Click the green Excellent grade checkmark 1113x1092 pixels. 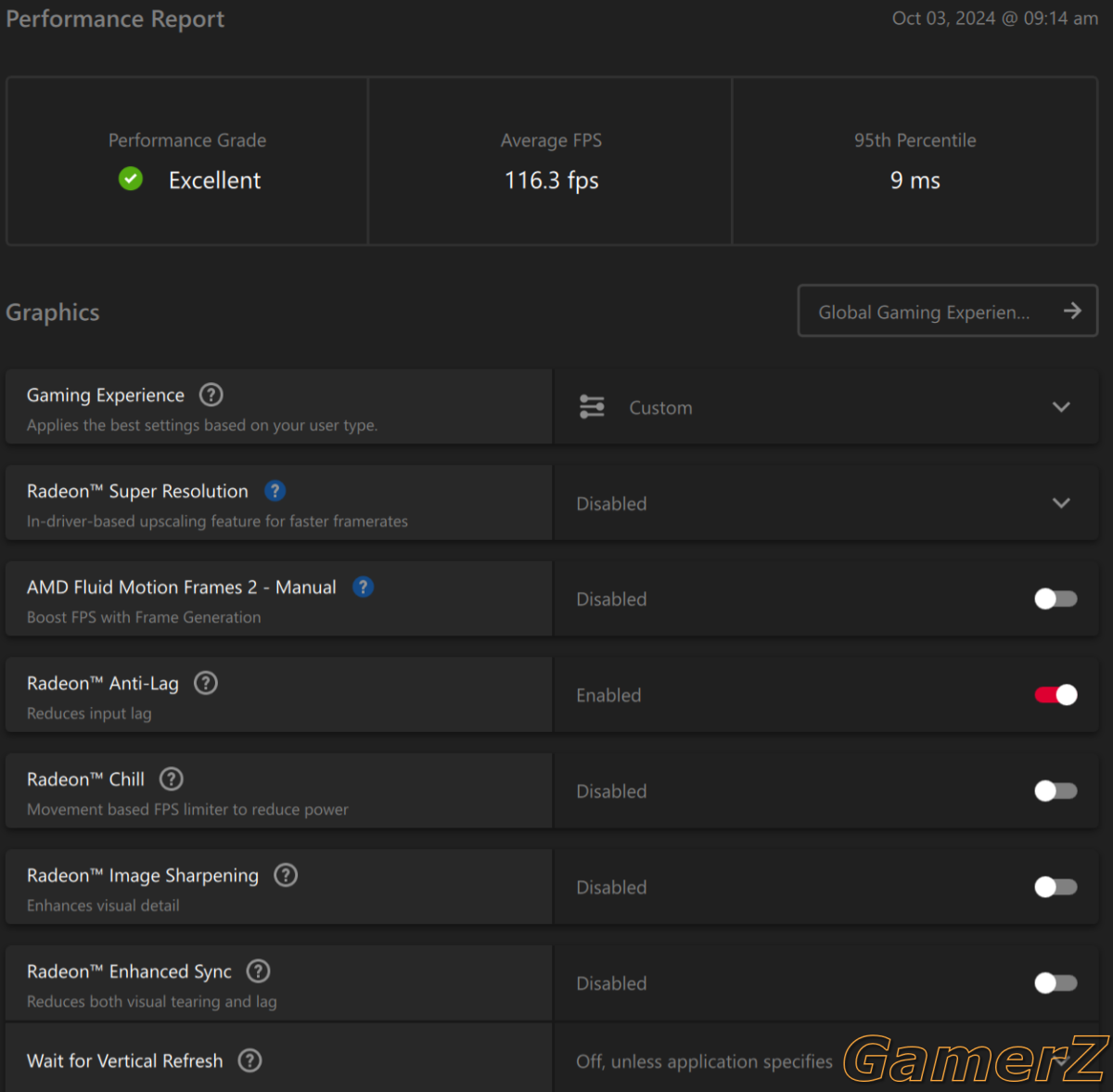pos(131,179)
